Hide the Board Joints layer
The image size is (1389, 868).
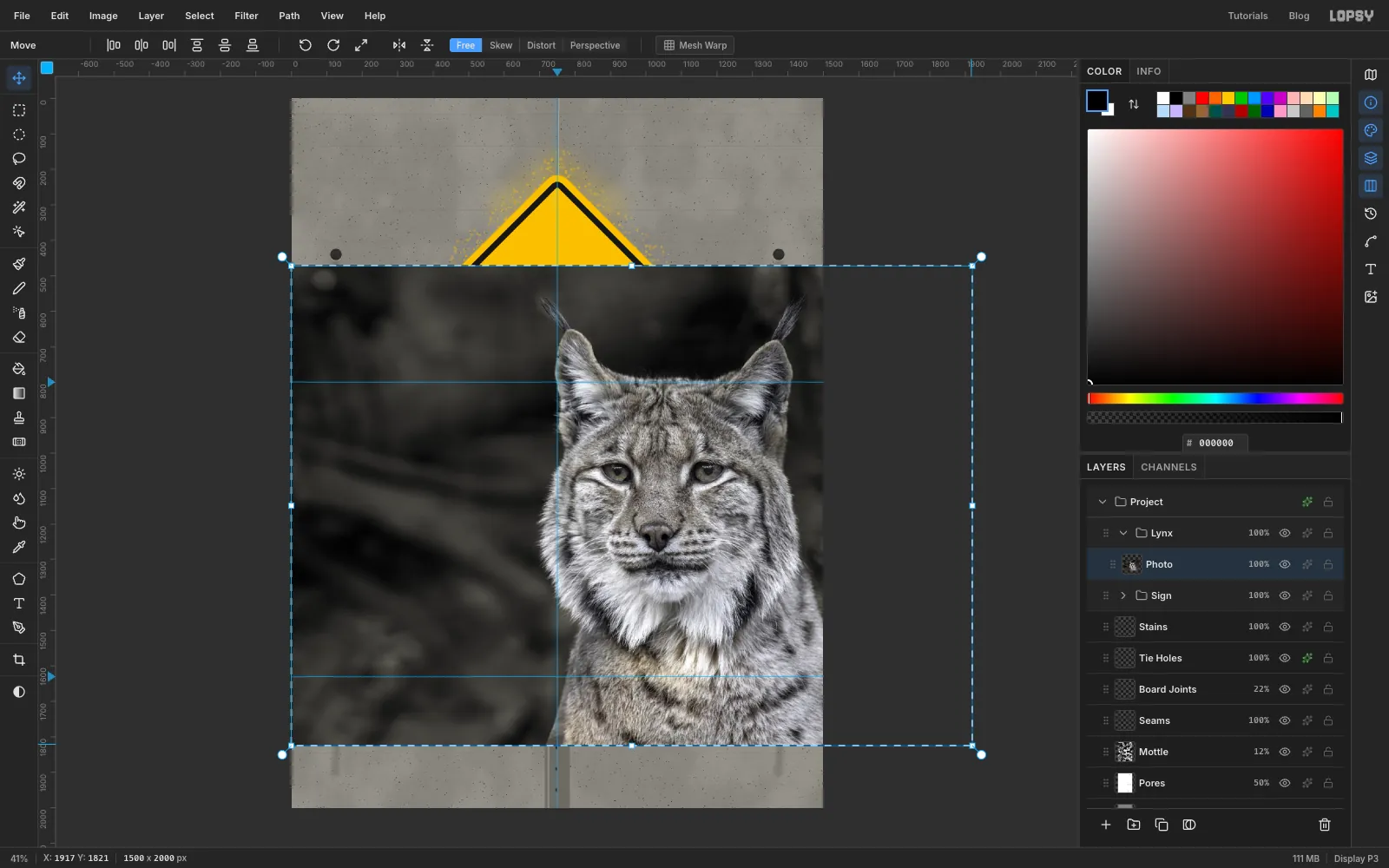[x=1285, y=689]
